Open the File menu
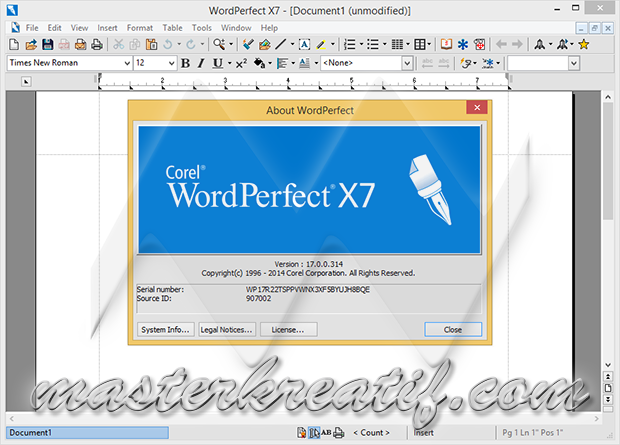The height and width of the screenshot is (445, 620). pos(32,28)
